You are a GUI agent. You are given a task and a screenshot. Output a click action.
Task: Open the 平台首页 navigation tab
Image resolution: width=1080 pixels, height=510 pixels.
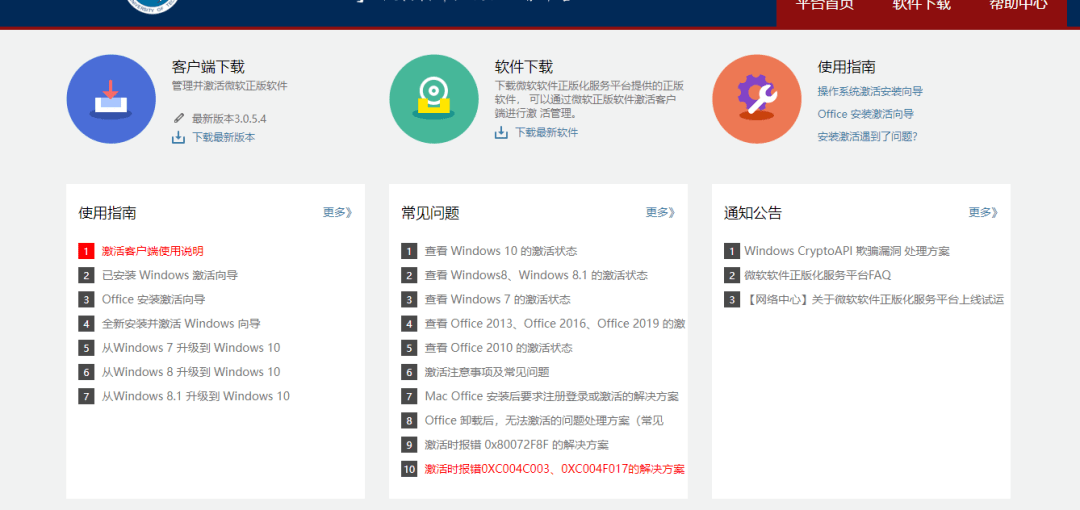point(824,5)
